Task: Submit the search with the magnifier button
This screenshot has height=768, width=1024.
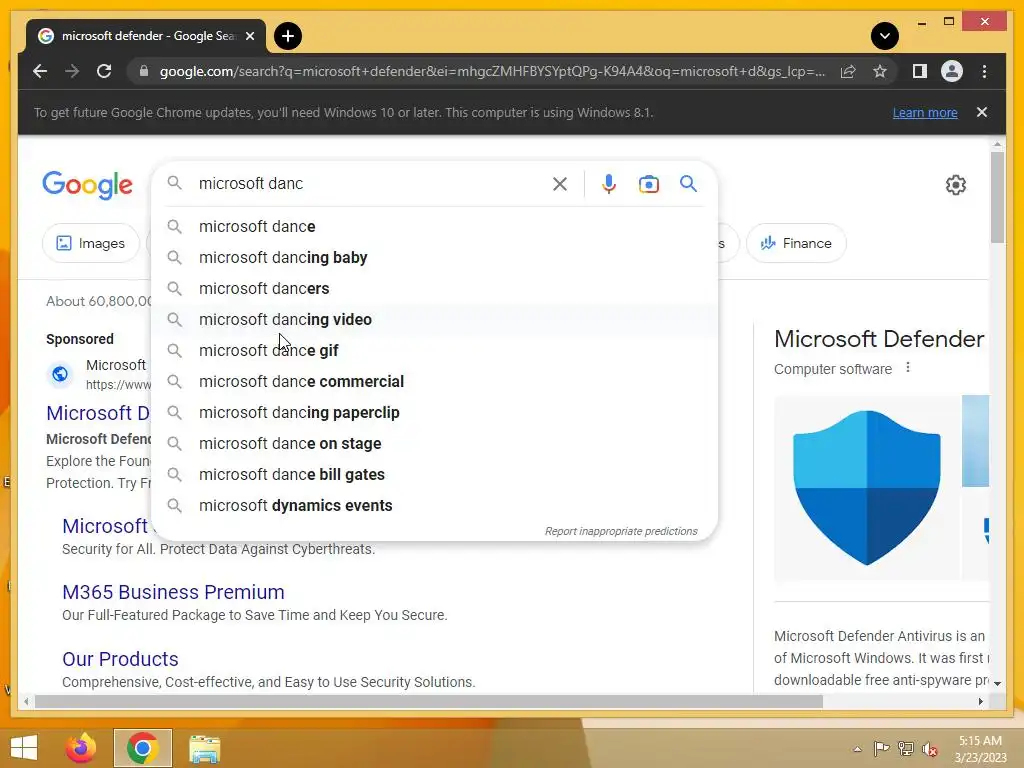Action: (688, 184)
